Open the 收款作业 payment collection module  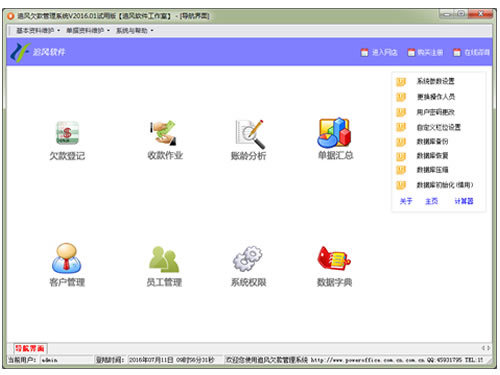[x=165, y=140]
